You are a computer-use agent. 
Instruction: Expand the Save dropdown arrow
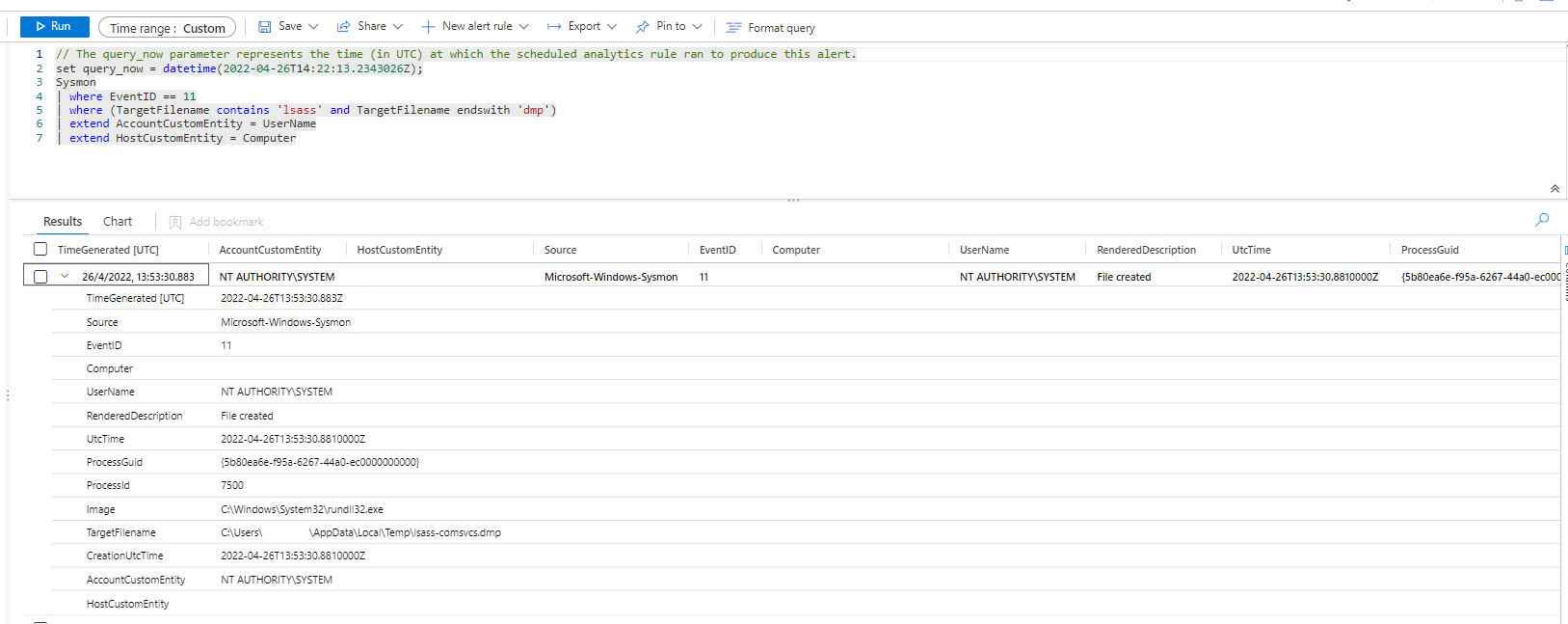tap(313, 27)
